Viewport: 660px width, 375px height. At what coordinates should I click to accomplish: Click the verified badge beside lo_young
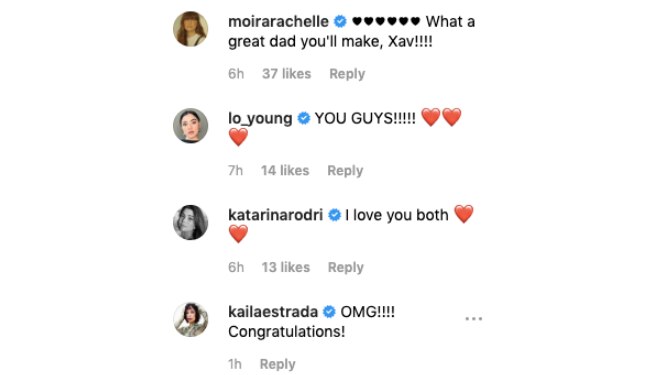pyautogui.click(x=303, y=118)
